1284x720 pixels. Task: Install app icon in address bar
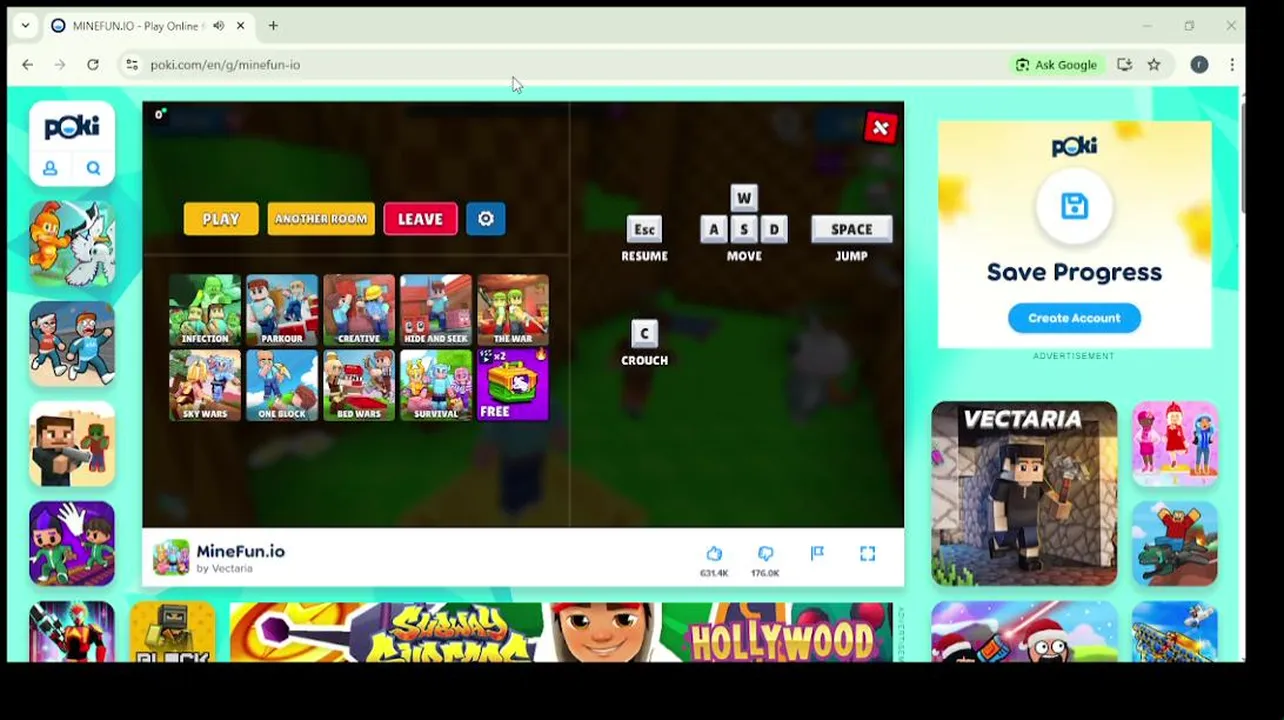tap(1125, 65)
